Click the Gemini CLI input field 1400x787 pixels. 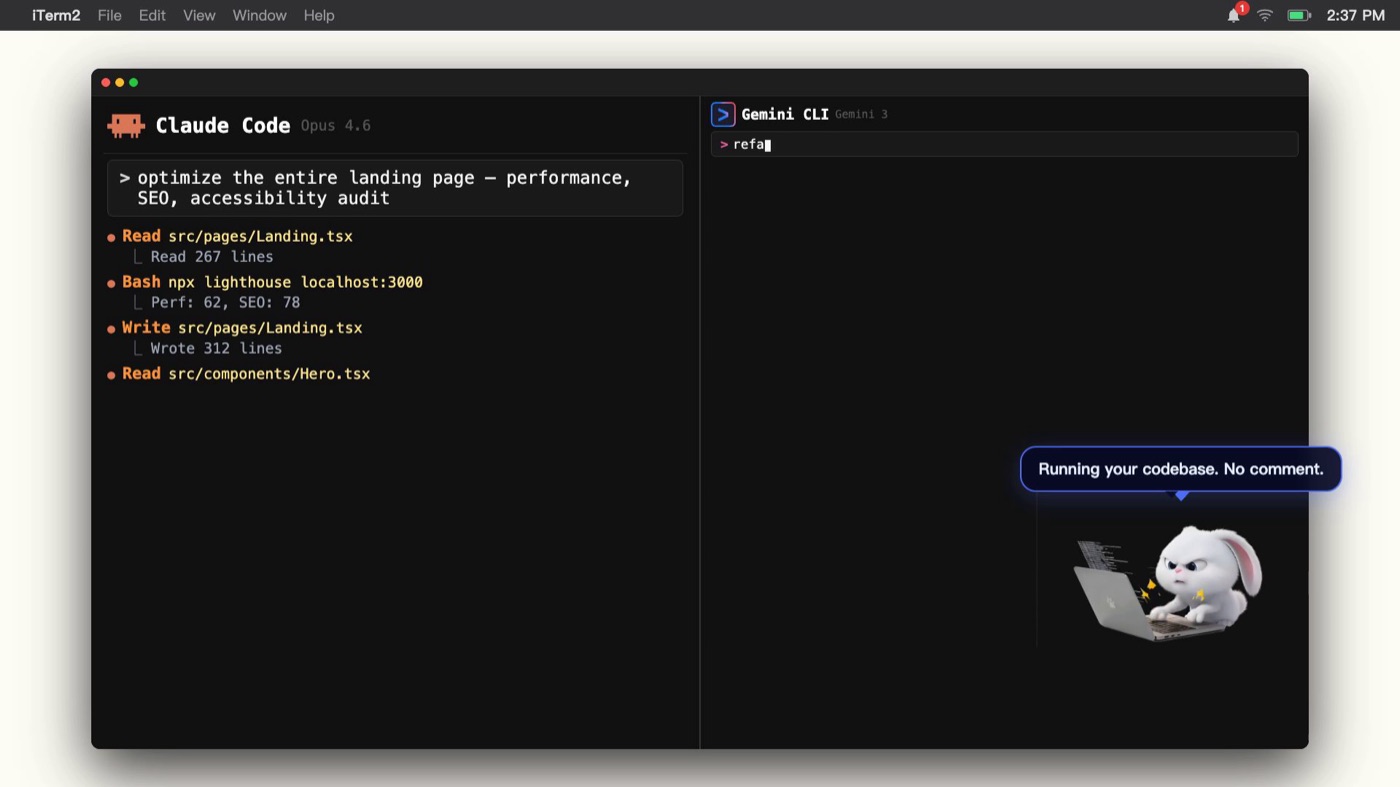[x=1004, y=145]
